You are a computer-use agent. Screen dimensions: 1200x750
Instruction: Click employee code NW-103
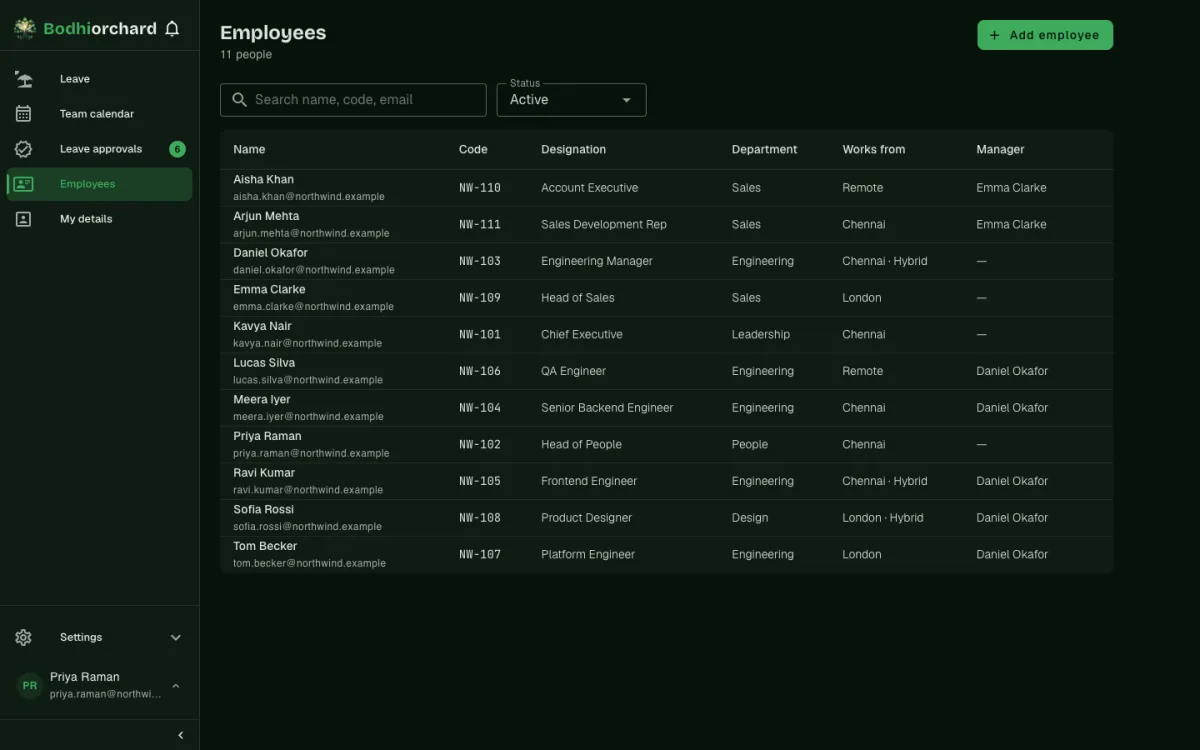tap(480, 261)
